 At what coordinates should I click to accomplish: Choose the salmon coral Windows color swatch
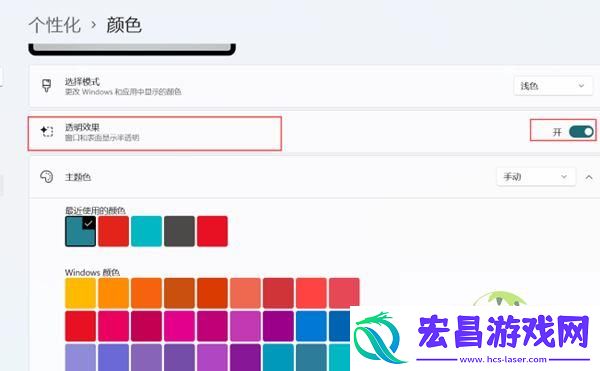pos(245,293)
